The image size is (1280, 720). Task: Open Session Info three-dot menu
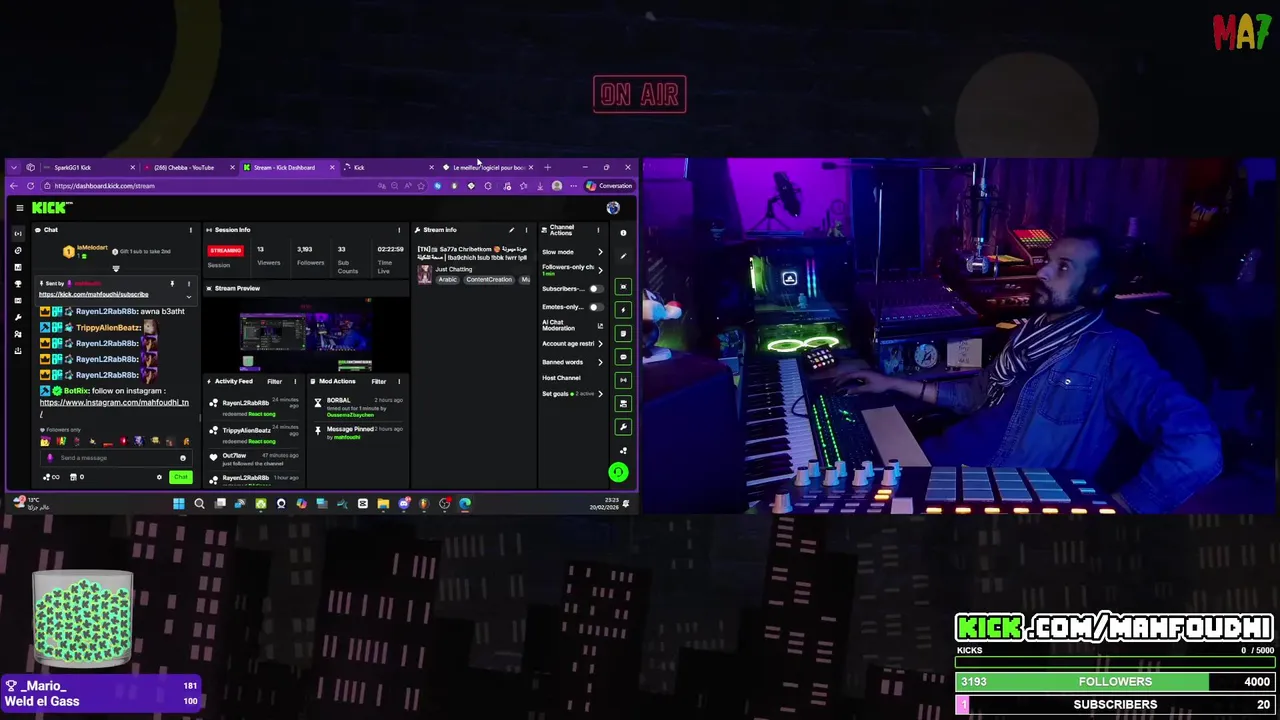pos(399,230)
